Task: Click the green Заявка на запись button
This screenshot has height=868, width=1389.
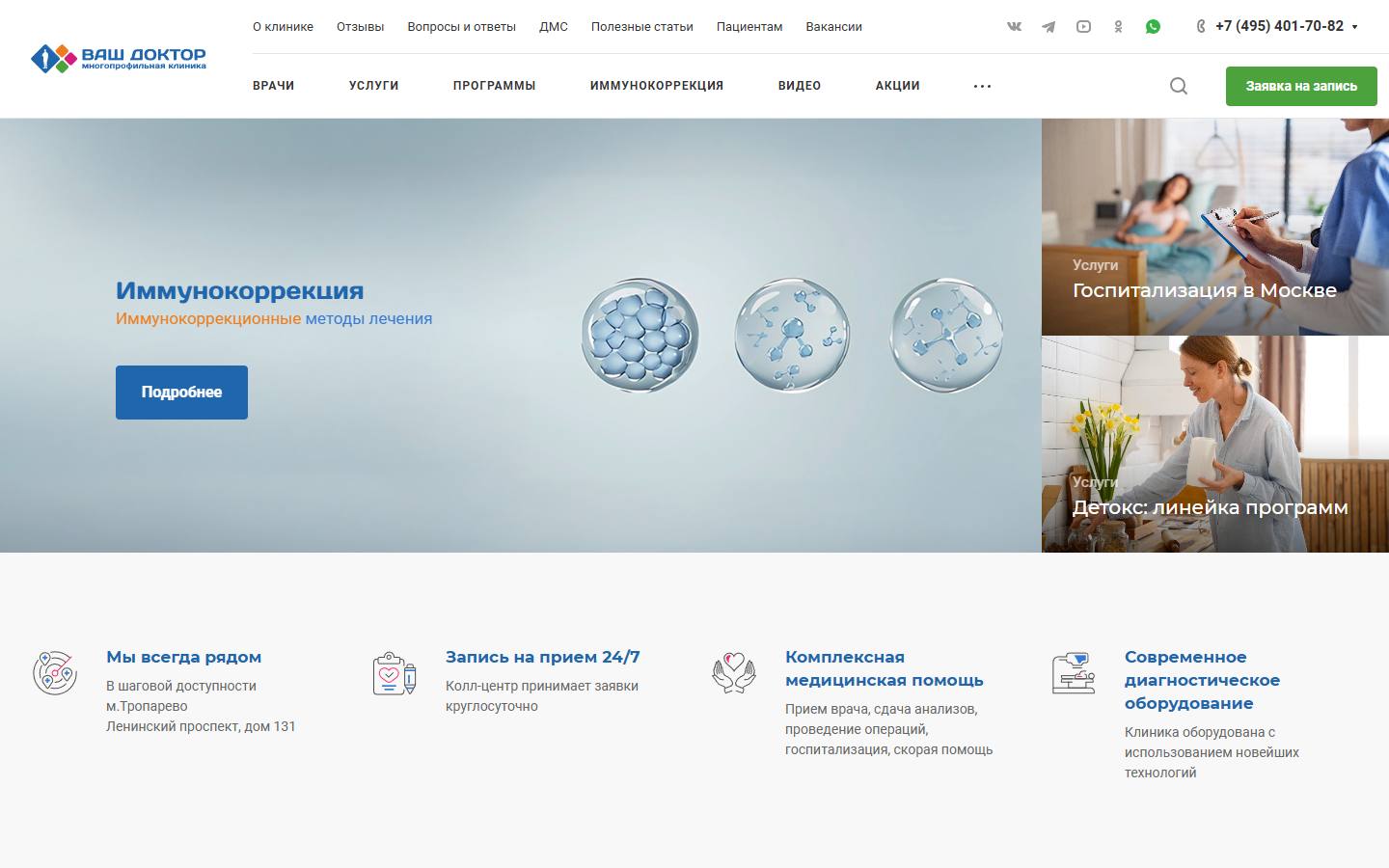Action: [x=1301, y=86]
